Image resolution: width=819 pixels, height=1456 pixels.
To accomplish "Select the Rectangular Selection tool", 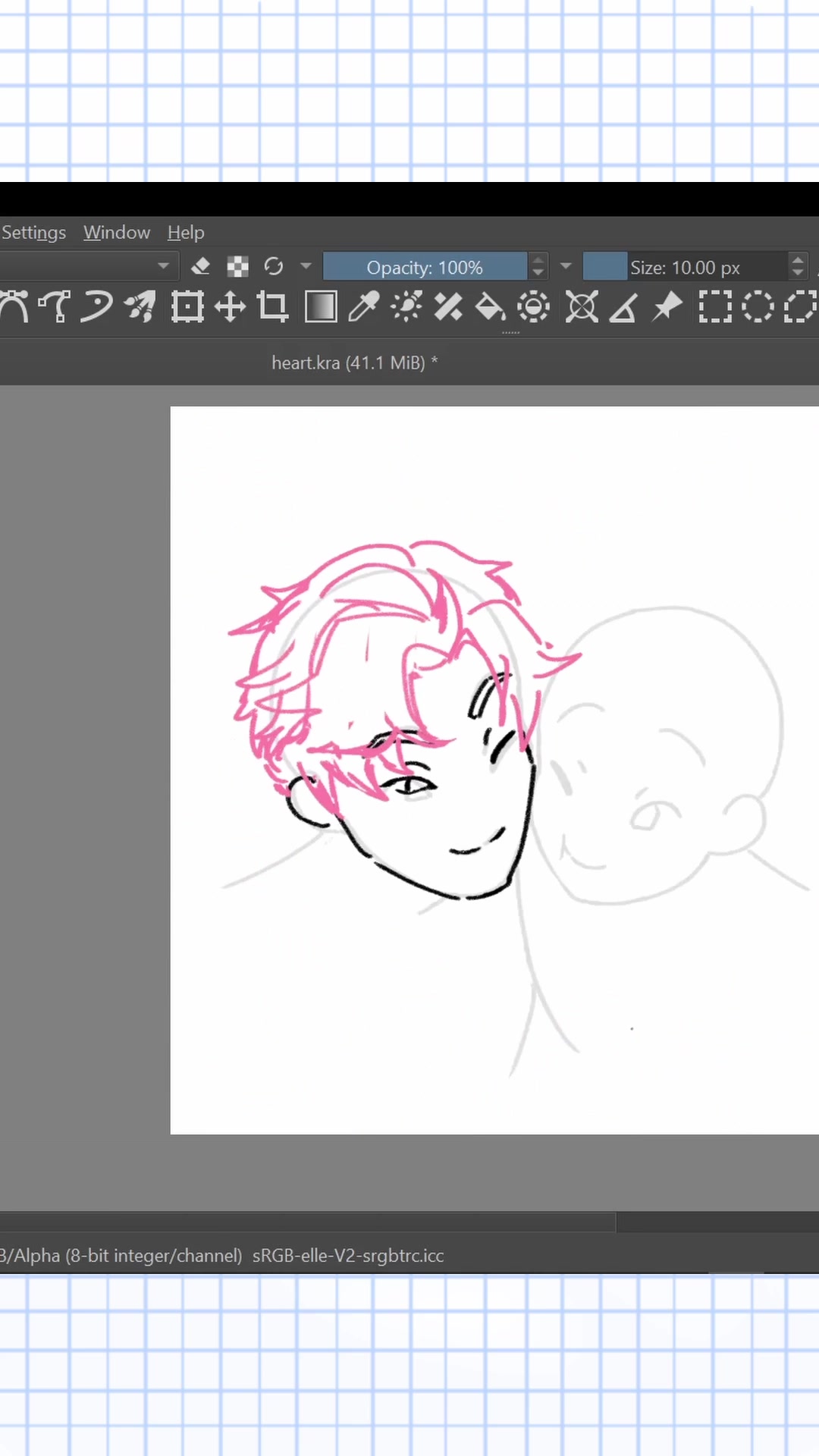I will point(714,307).
